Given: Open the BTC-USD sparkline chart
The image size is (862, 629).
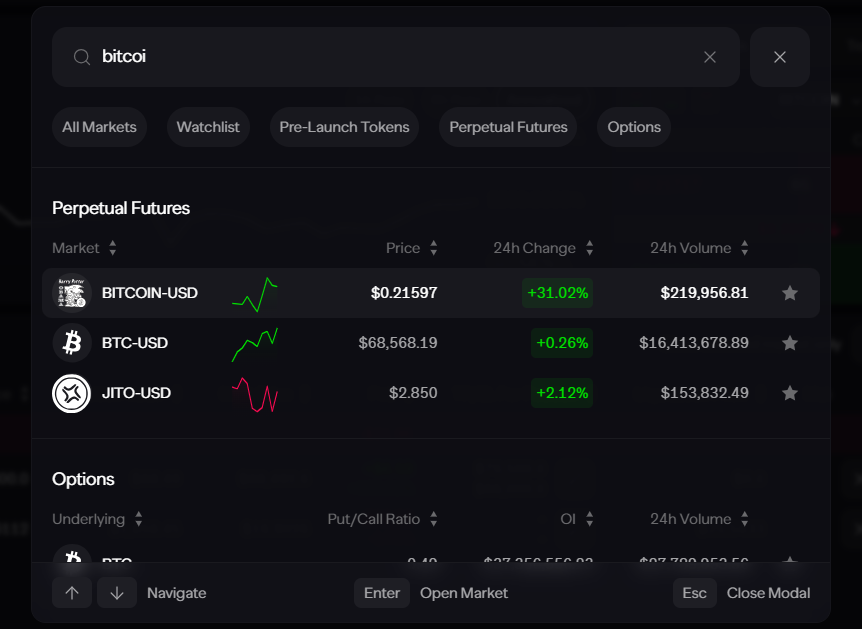Looking at the screenshot, I should click(255, 343).
